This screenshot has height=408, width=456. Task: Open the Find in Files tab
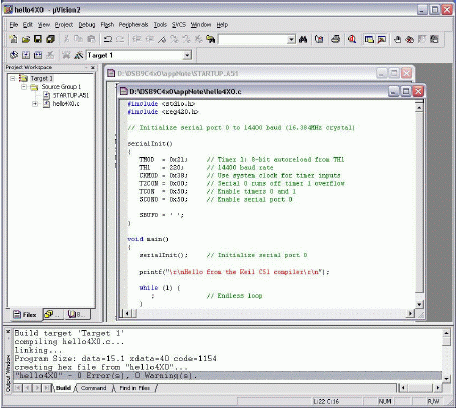click(135, 388)
